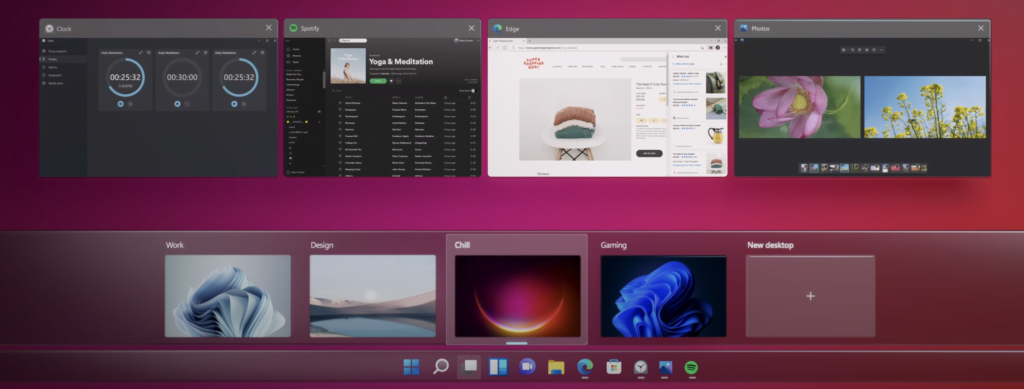1024x389 pixels.
Task: Select the Gaming desktop thumbnail
Action: point(664,296)
